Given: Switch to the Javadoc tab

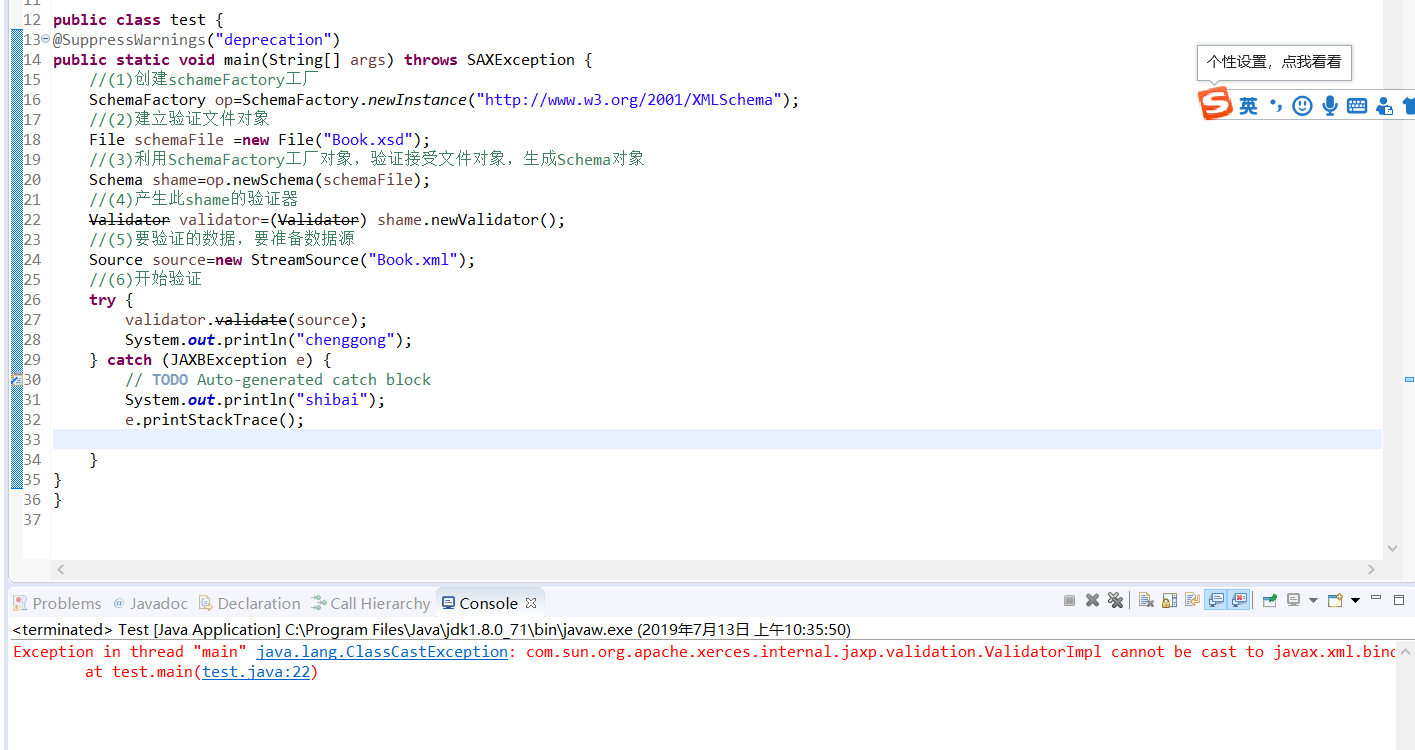Looking at the screenshot, I should pos(150,603).
